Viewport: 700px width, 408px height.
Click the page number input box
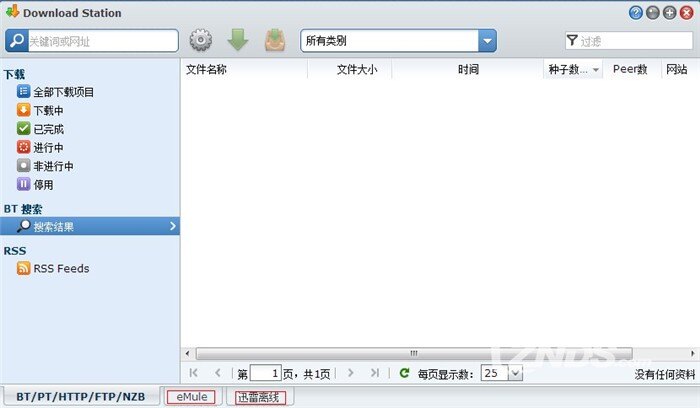point(266,373)
